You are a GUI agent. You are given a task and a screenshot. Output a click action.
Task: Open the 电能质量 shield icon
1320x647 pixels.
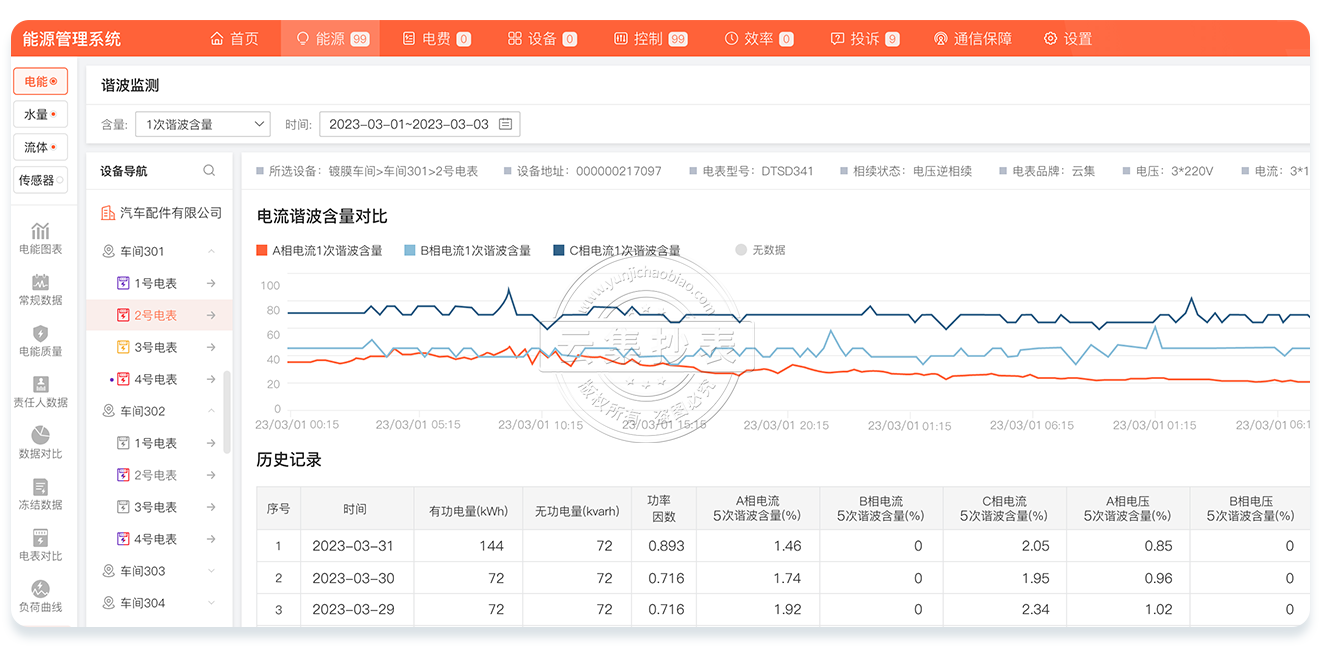point(41,334)
